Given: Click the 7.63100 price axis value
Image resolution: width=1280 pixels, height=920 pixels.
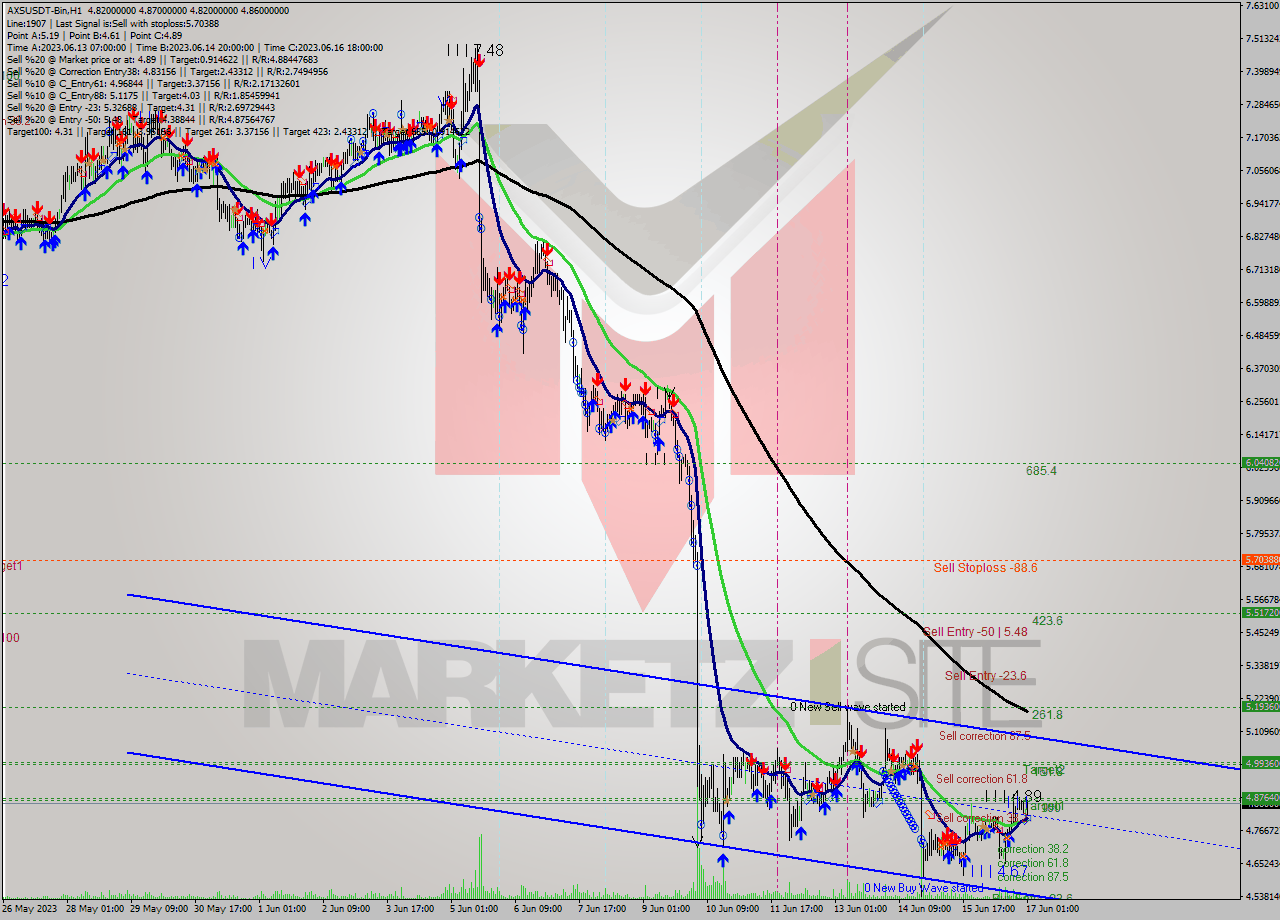Looking at the screenshot, I should pos(1262,6).
